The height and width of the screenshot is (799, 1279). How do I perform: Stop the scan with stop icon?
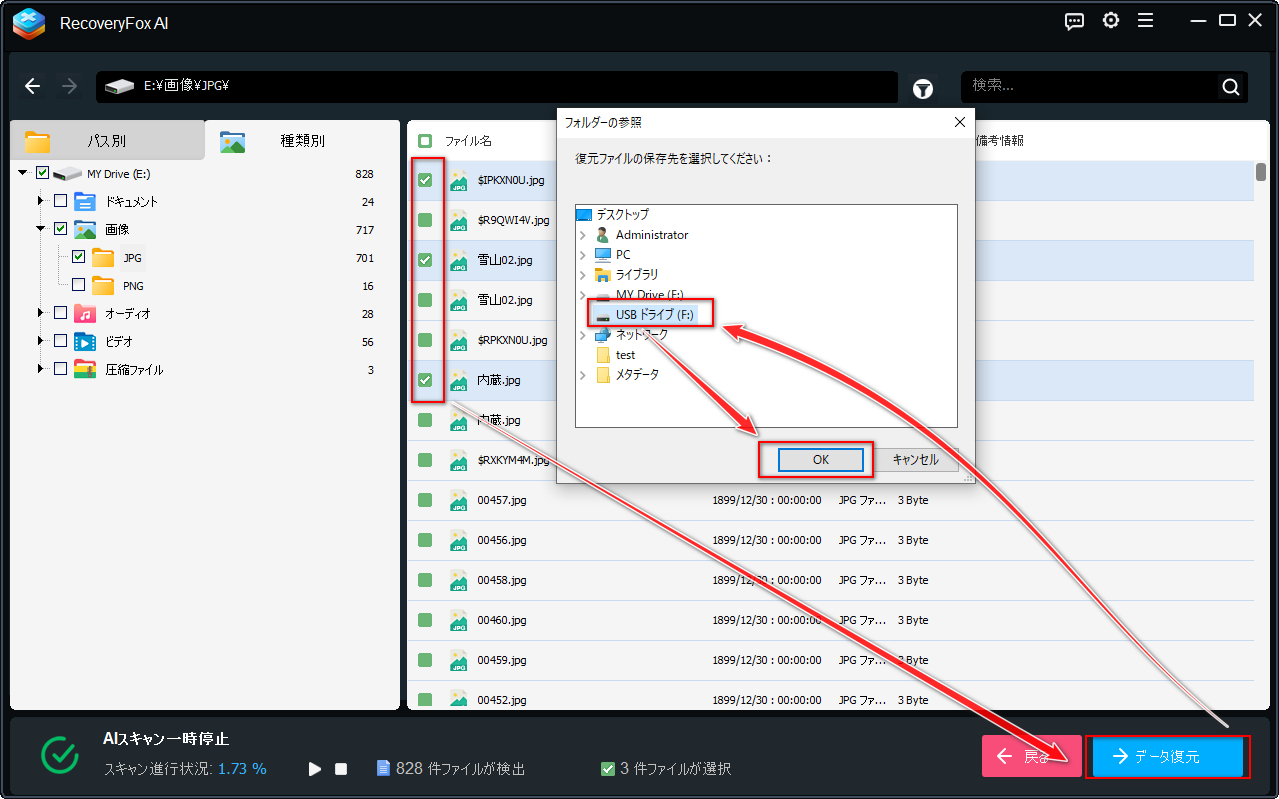point(341,769)
